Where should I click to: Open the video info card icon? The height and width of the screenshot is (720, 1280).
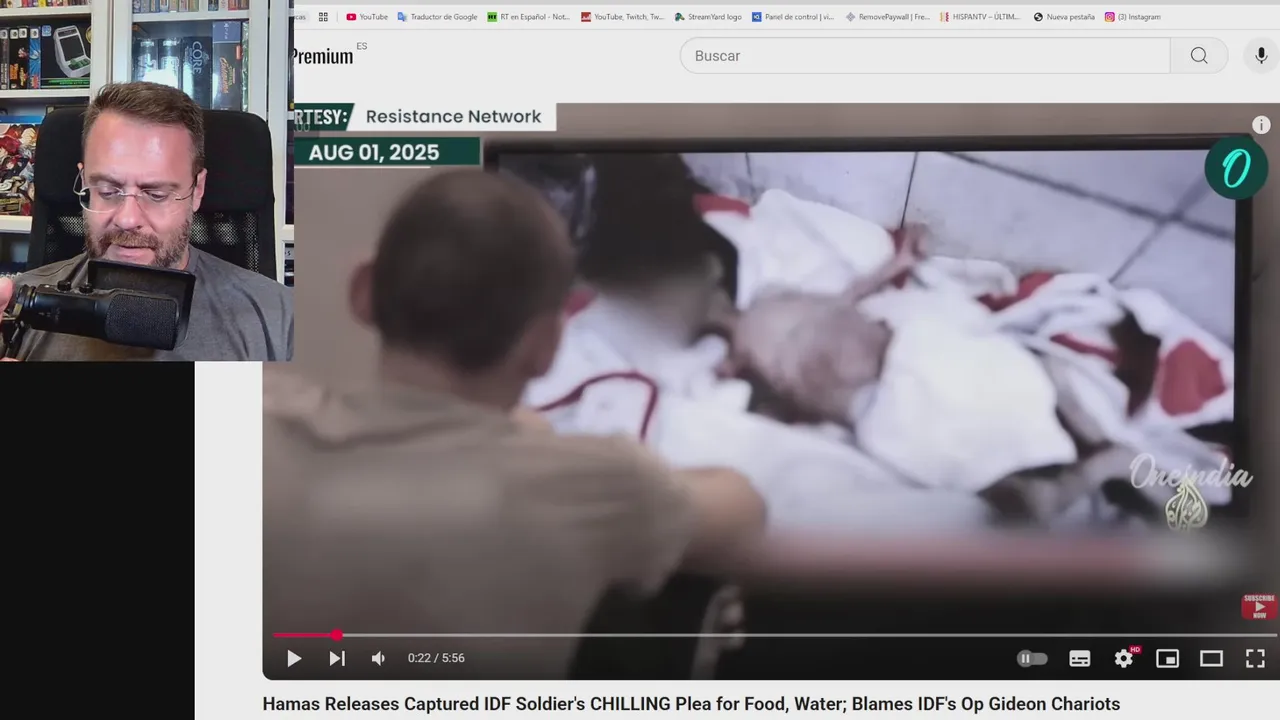(1261, 125)
